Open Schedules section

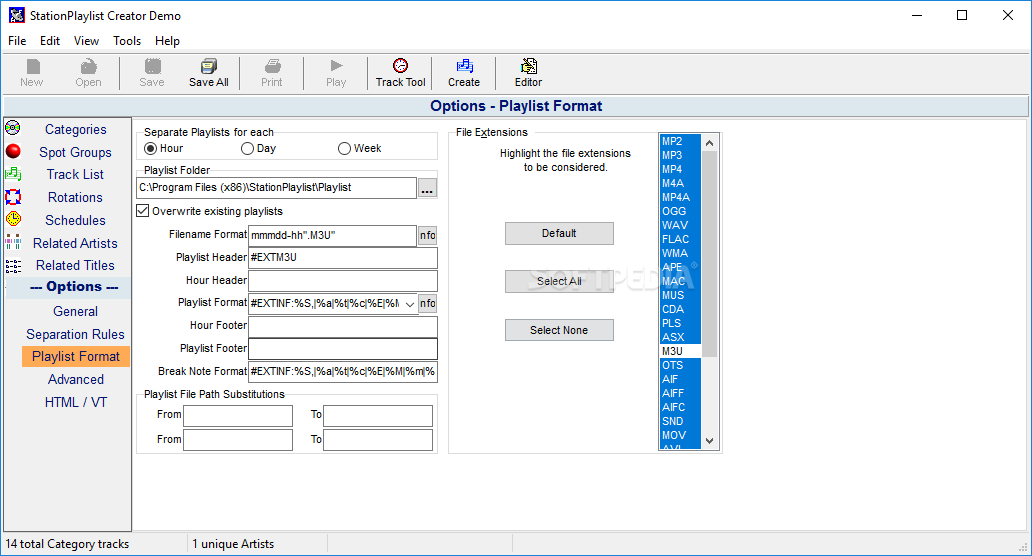click(x=75, y=220)
